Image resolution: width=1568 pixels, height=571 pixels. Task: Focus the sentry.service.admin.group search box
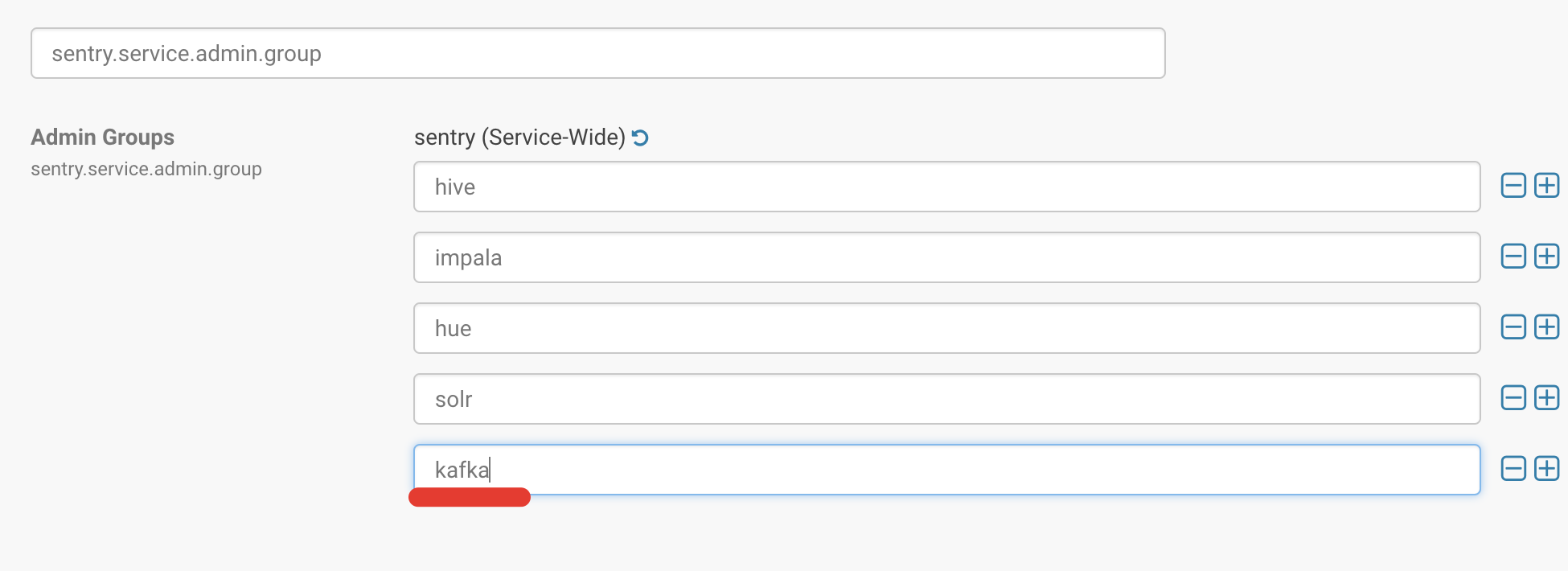click(x=597, y=53)
